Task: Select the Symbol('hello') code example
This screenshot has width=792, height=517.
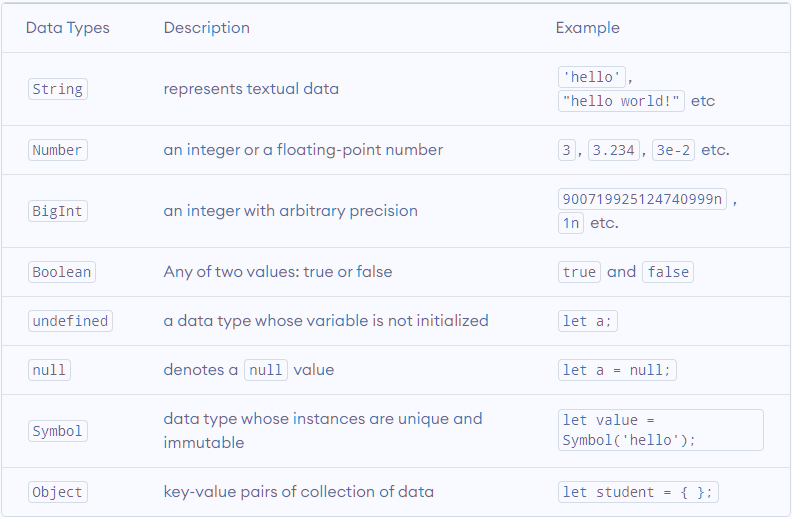Action: (661, 430)
